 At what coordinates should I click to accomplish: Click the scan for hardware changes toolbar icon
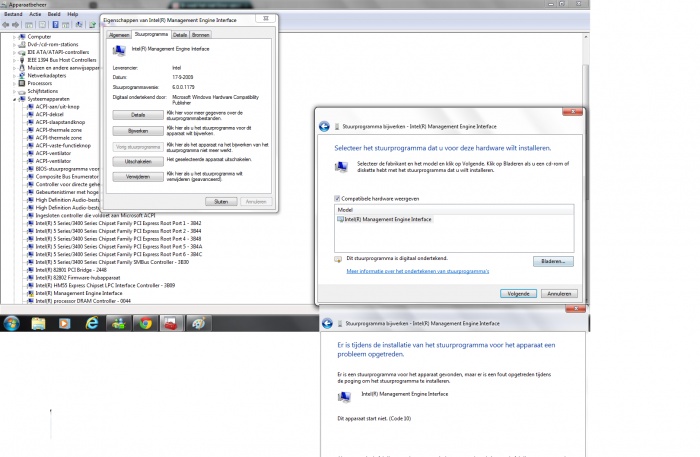[79, 25]
